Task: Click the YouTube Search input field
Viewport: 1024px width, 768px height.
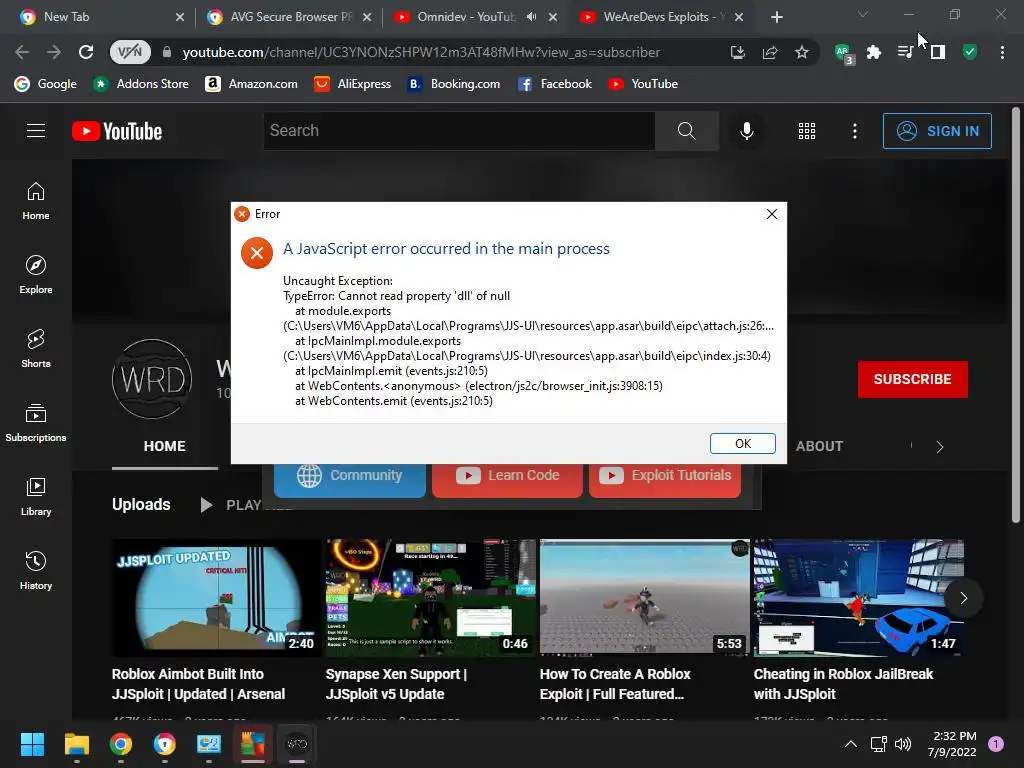Action: 459,131
